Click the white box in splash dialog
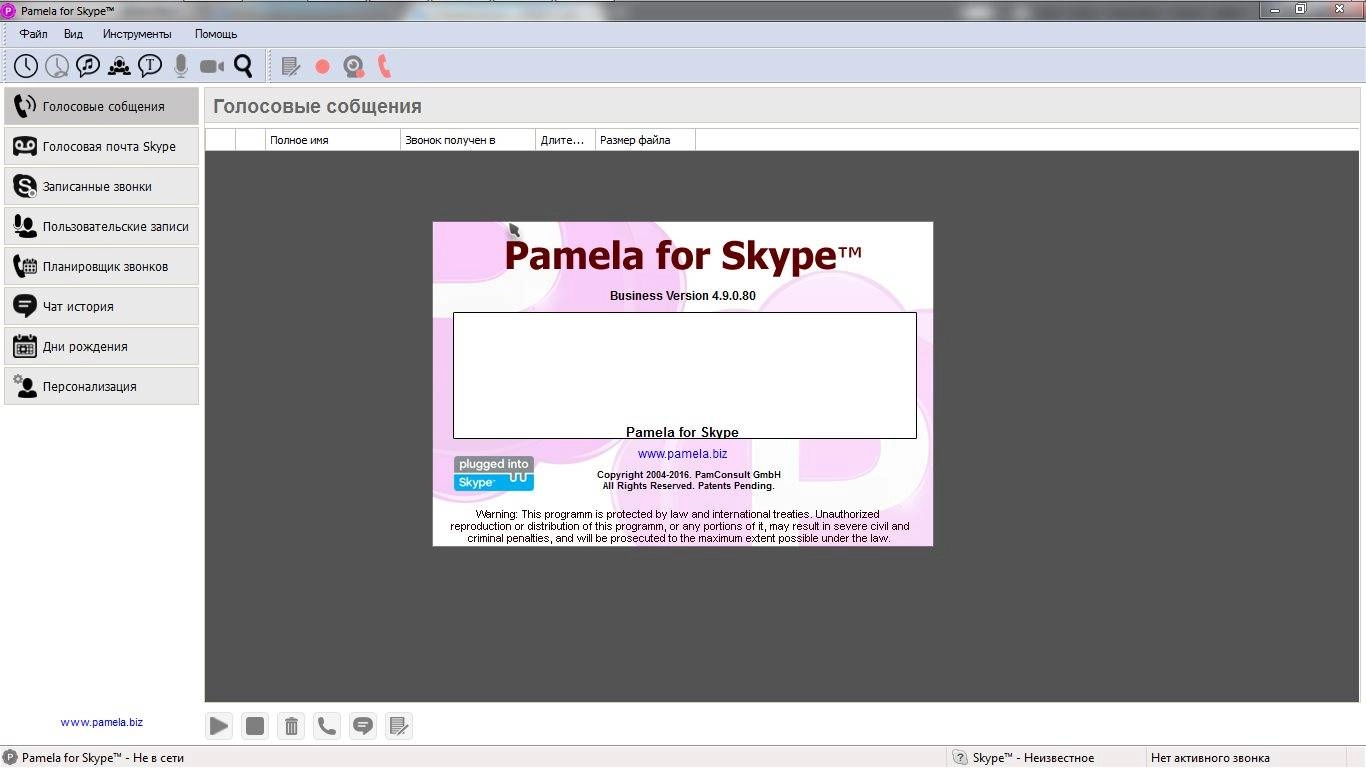1366x768 pixels. click(x=685, y=375)
